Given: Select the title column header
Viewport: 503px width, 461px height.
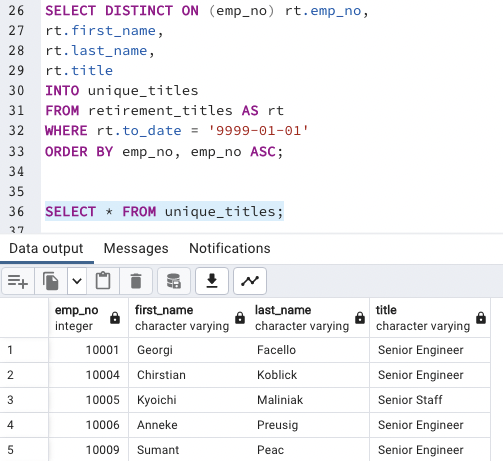Looking at the screenshot, I should pos(430,318).
